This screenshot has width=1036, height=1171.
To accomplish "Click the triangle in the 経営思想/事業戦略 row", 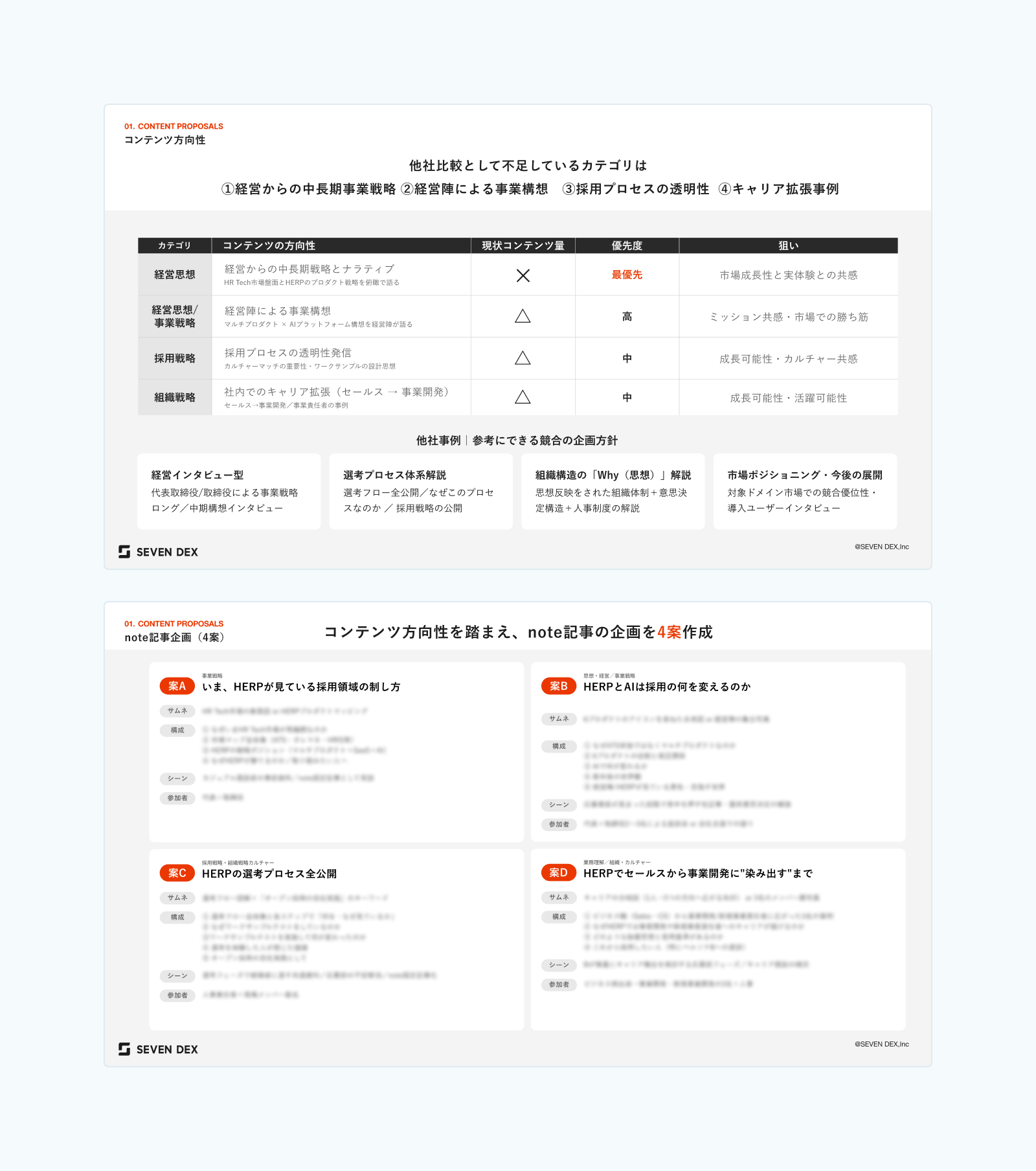I will coord(523,316).
